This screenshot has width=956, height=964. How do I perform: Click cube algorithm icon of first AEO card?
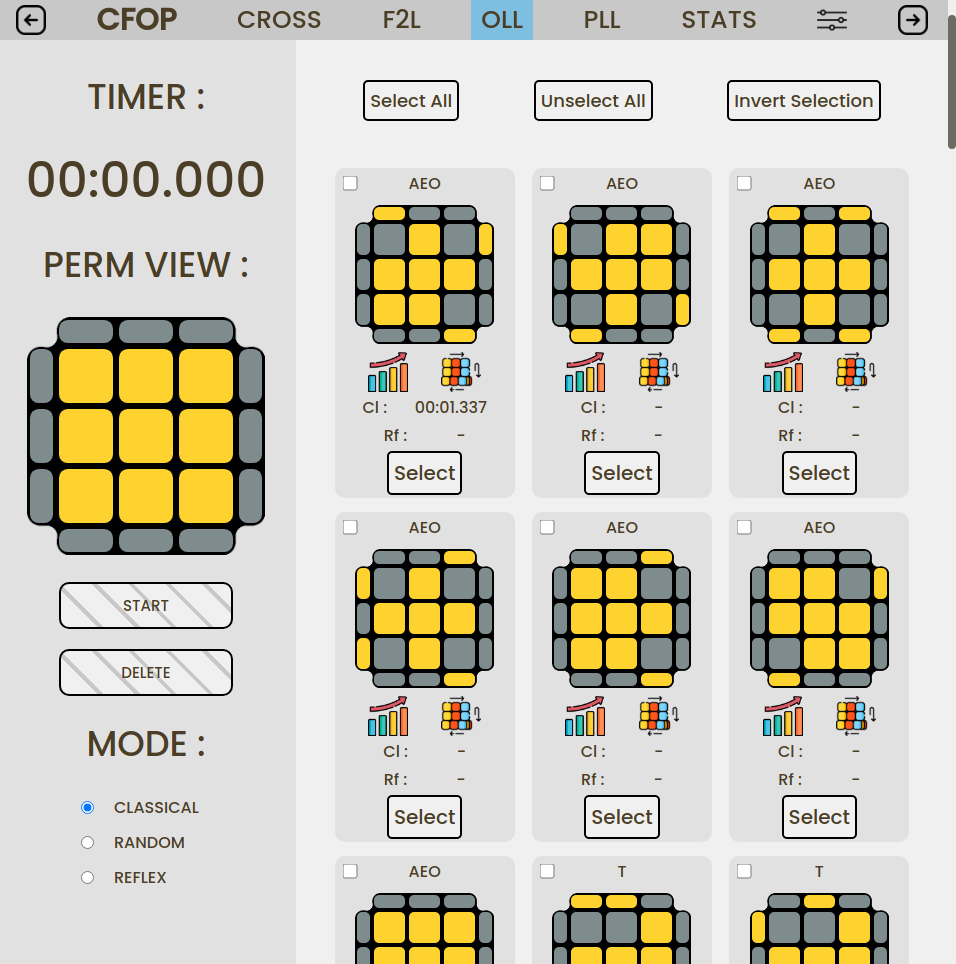(461, 373)
